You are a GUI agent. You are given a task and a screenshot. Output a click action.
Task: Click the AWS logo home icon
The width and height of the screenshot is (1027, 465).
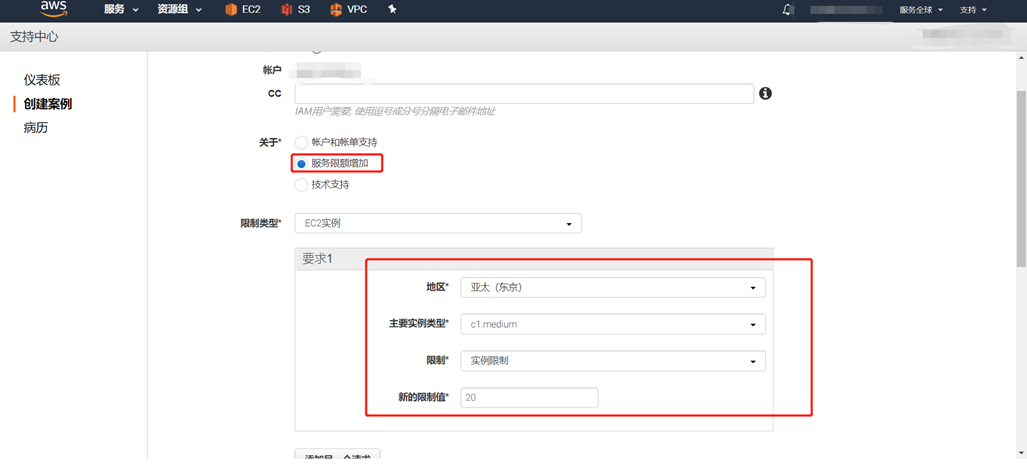54,10
